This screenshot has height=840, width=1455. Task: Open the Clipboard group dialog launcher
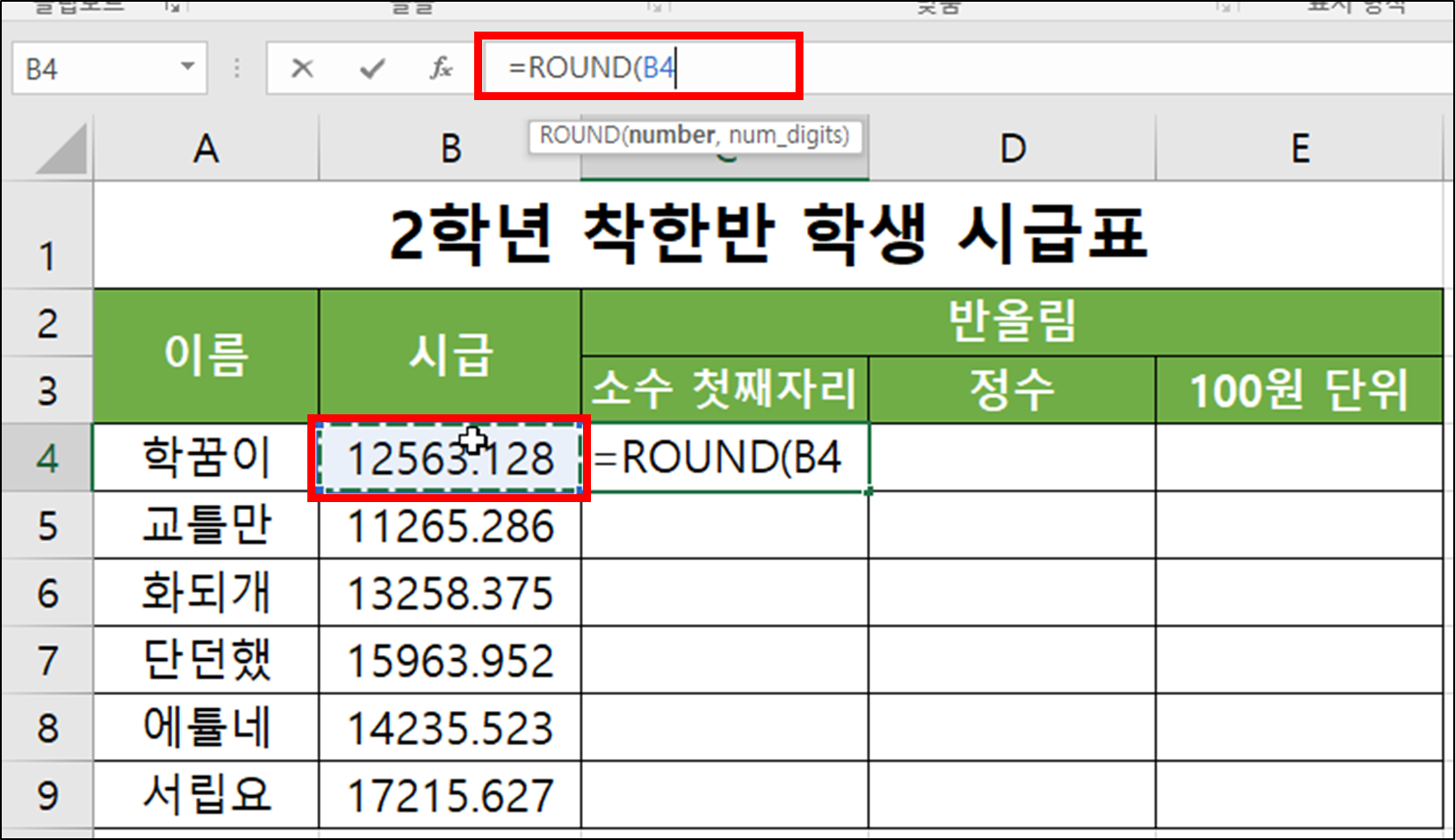click(x=172, y=7)
